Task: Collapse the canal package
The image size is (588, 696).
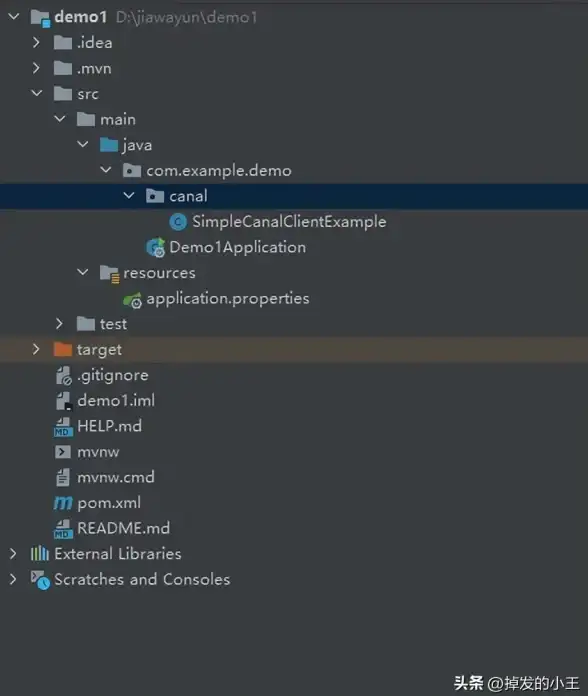Action: [129, 195]
